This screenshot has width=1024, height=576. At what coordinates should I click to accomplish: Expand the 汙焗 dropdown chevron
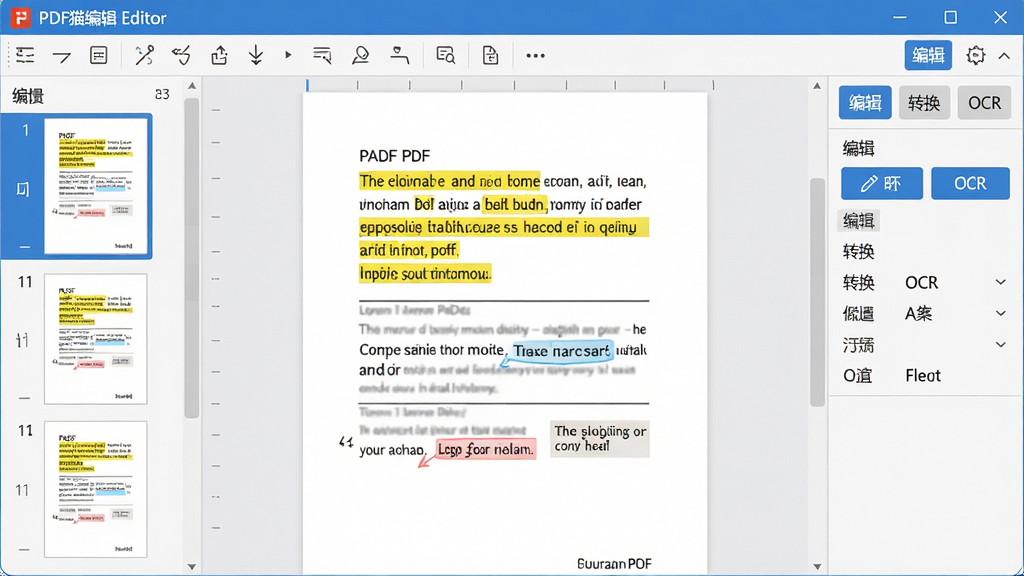1000,344
